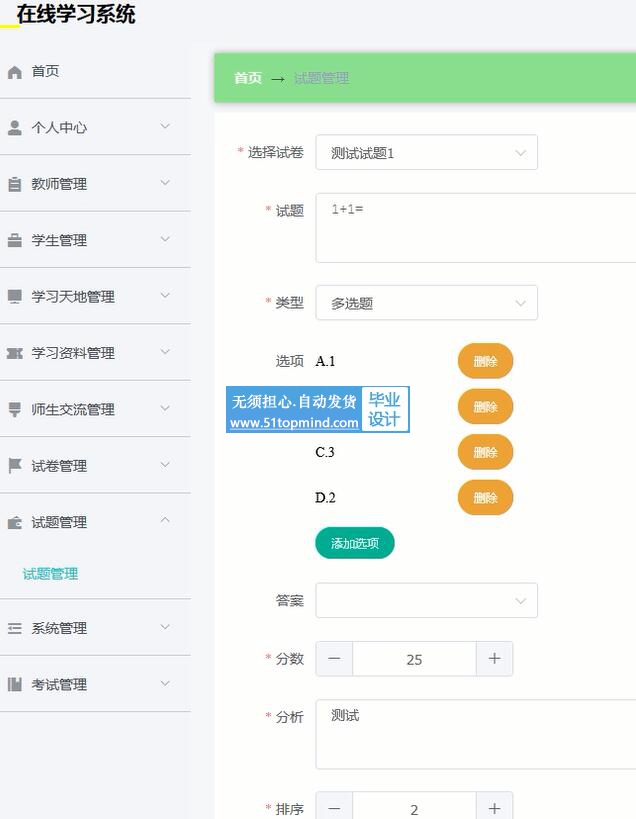
Task: Click the flag icon for 试卷管理
Action: 15,466
